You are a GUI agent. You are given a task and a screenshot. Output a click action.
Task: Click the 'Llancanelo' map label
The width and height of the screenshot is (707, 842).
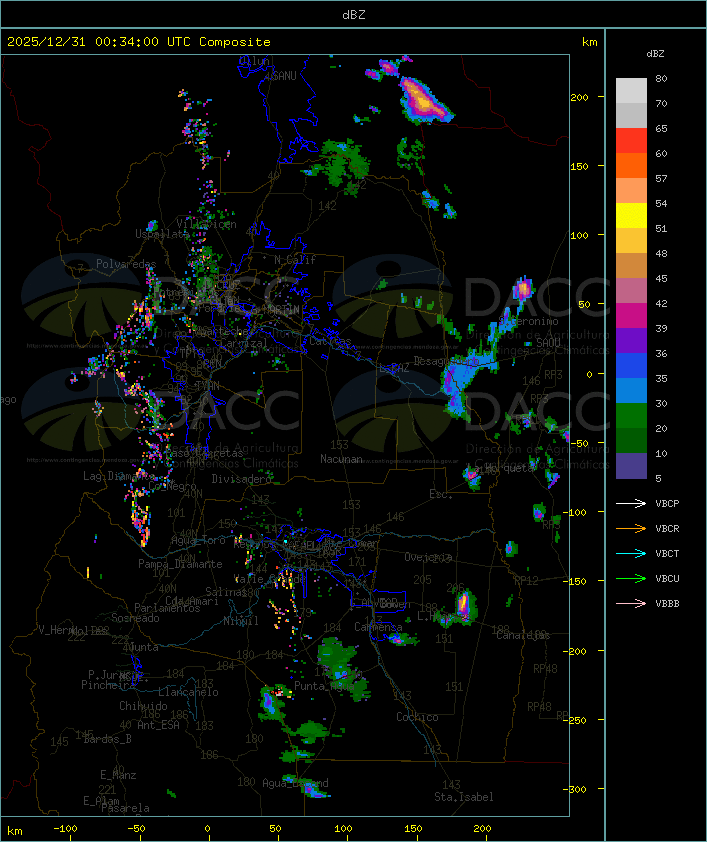pyautogui.click(x=188, y=692)
